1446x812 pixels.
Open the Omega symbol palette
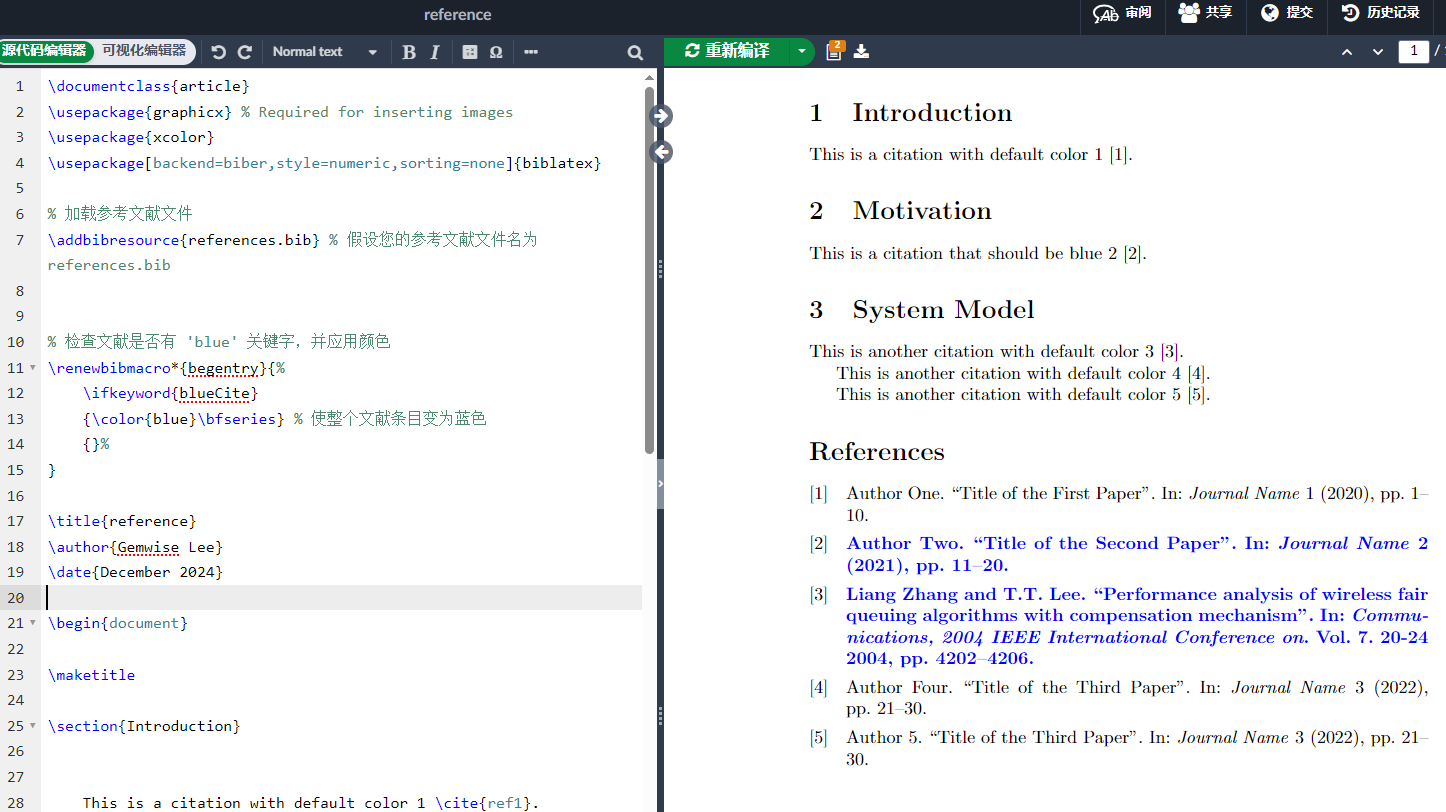point(496,52)
